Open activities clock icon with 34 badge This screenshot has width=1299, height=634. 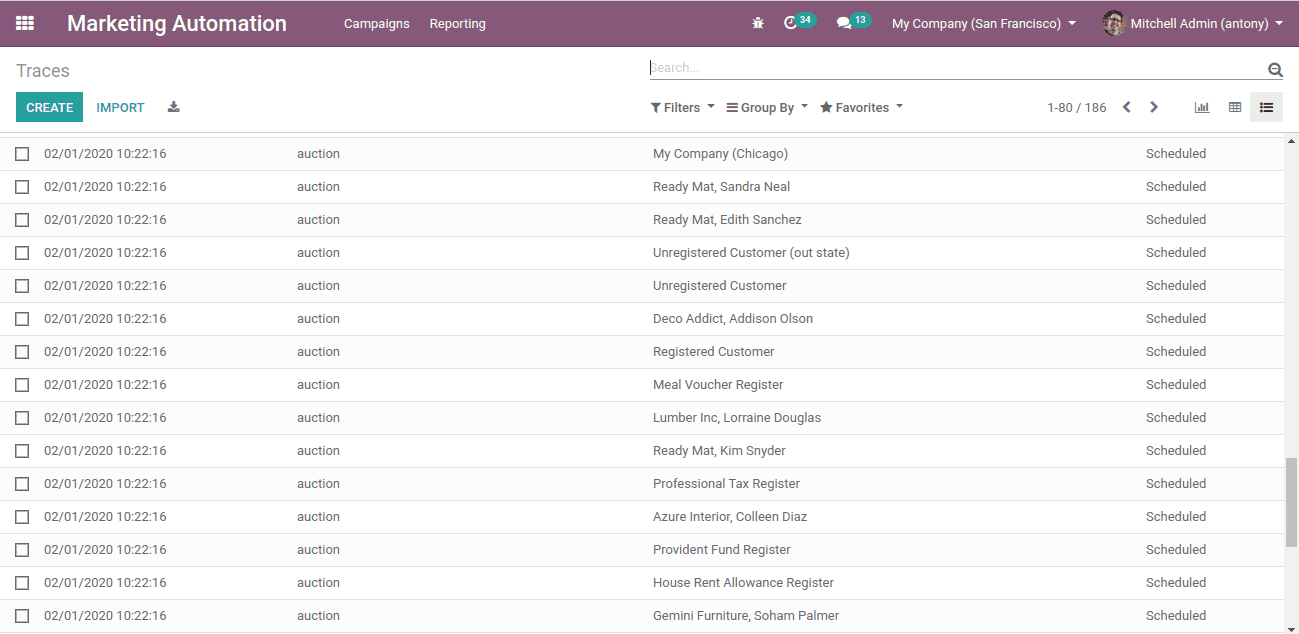[x=791, y=23]
